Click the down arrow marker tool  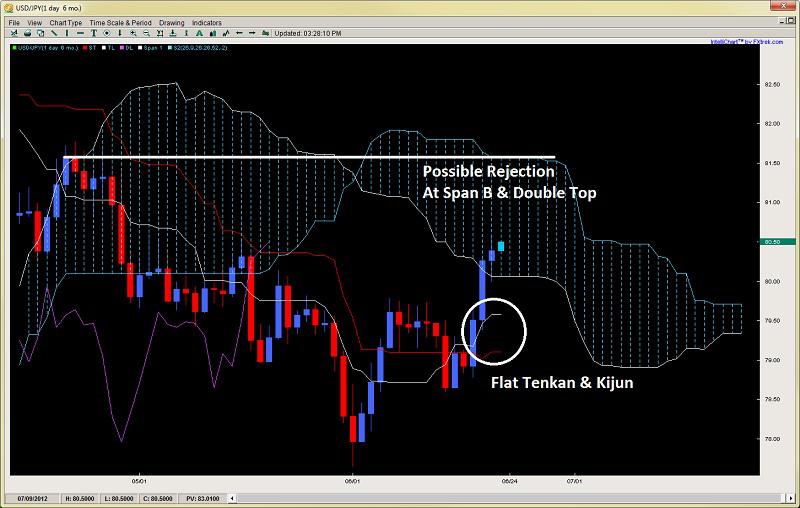120,33
